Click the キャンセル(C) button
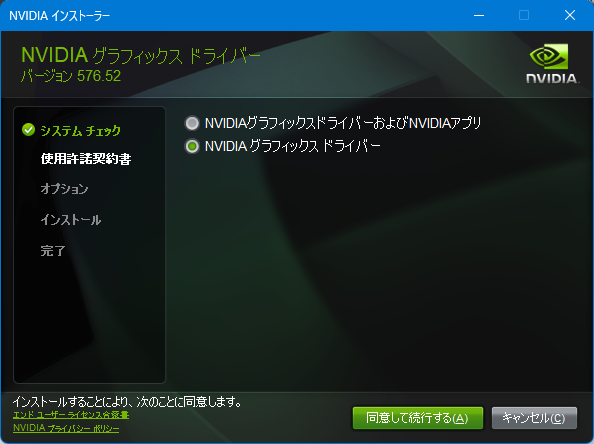This screenshot has height=444, width=594. [x=534, y=418]
